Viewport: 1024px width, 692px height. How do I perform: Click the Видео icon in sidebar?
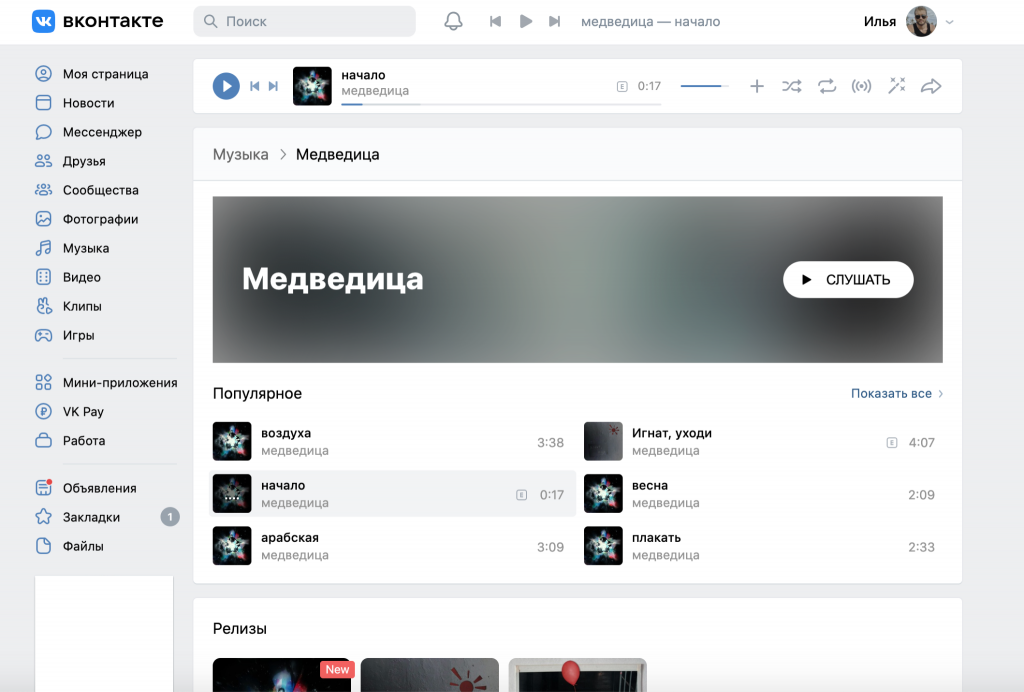pyautogui.click(x=43, y=277)
